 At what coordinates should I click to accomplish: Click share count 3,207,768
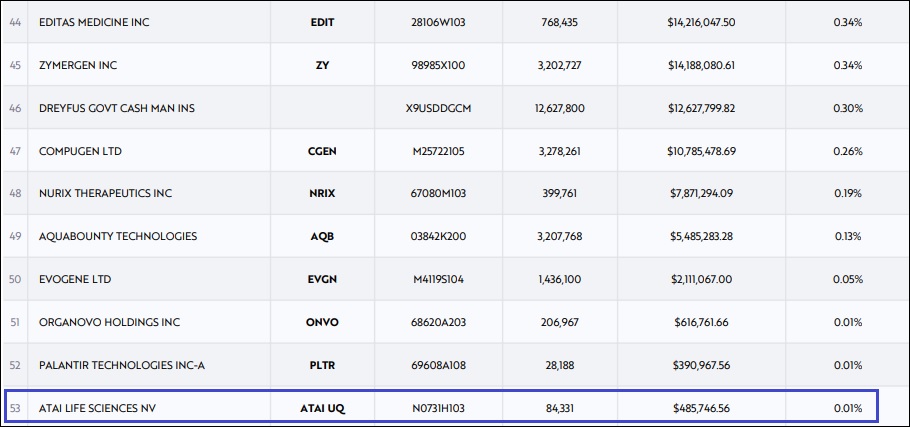click(559, 236)
